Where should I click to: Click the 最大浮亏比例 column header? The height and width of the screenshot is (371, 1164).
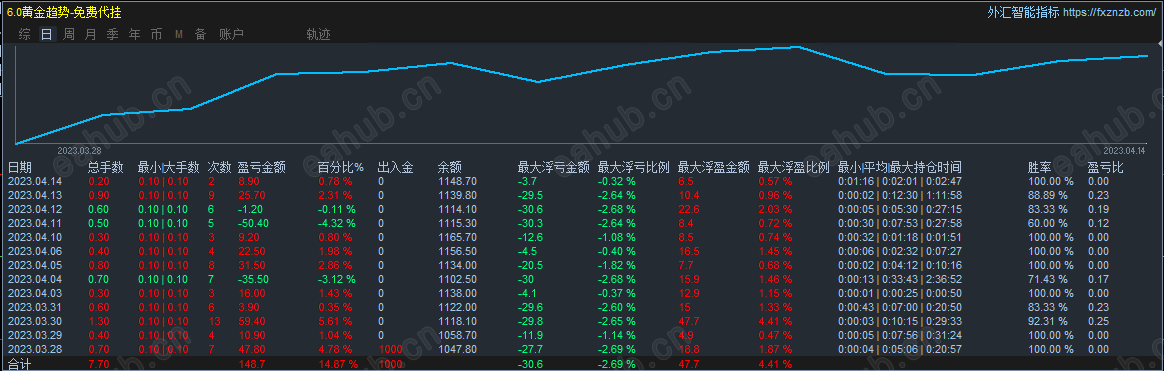(633, 168)
